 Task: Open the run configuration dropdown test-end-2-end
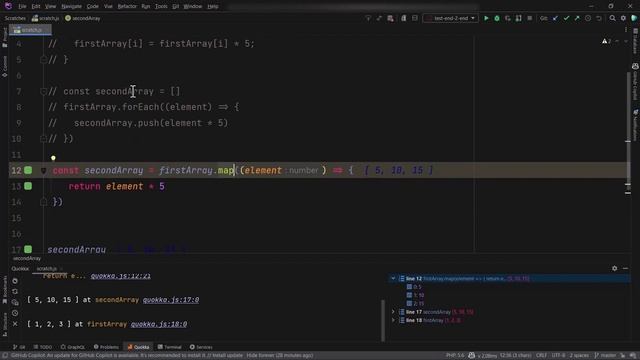451,18
